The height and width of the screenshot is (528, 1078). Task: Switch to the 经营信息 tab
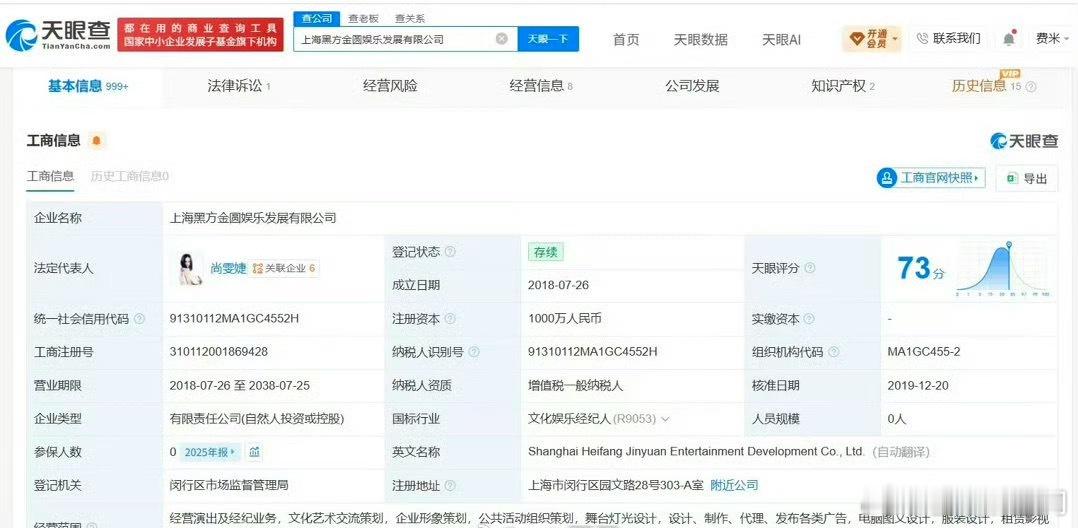tap(541, 87)
